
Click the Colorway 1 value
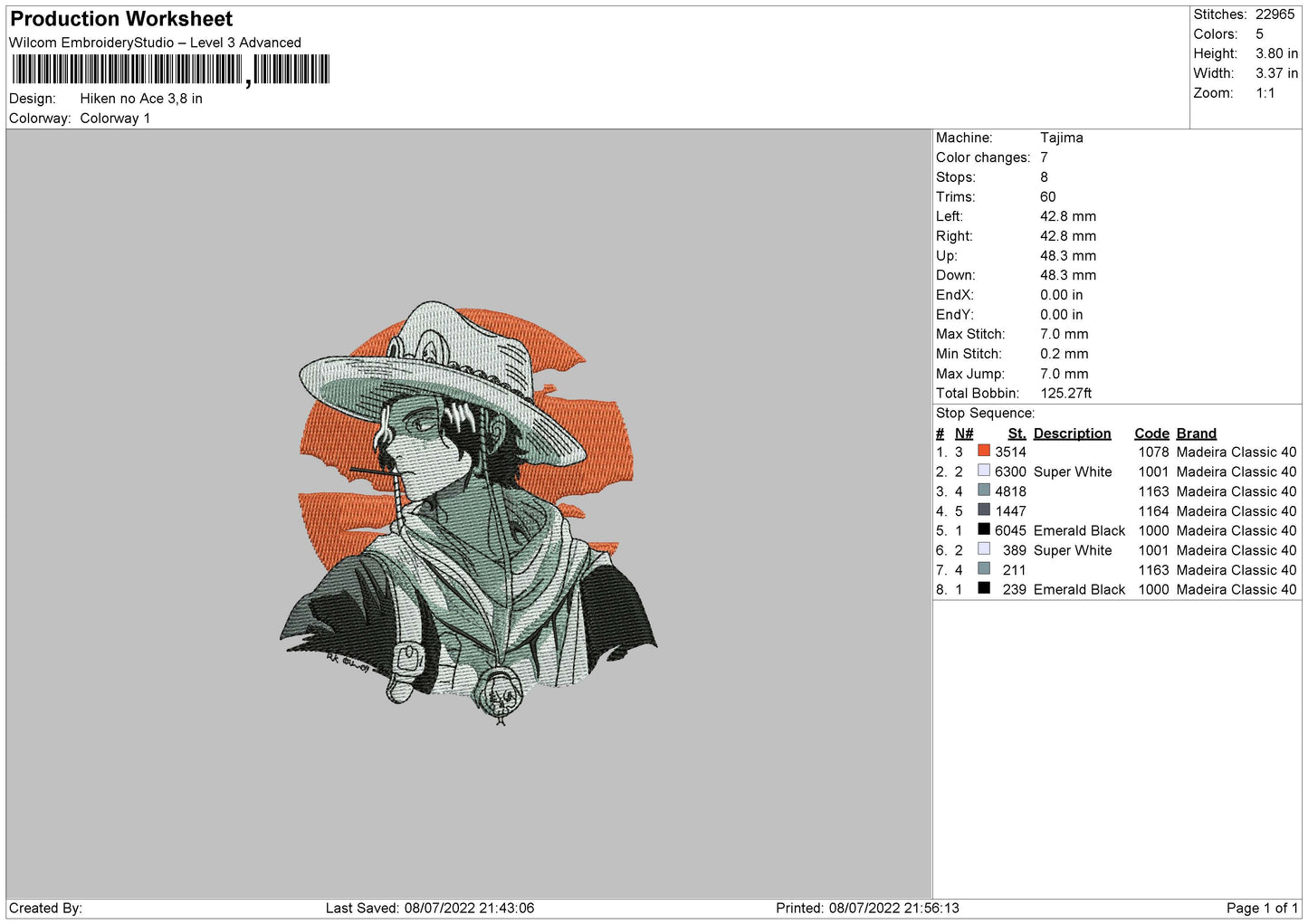click(115, 119)
